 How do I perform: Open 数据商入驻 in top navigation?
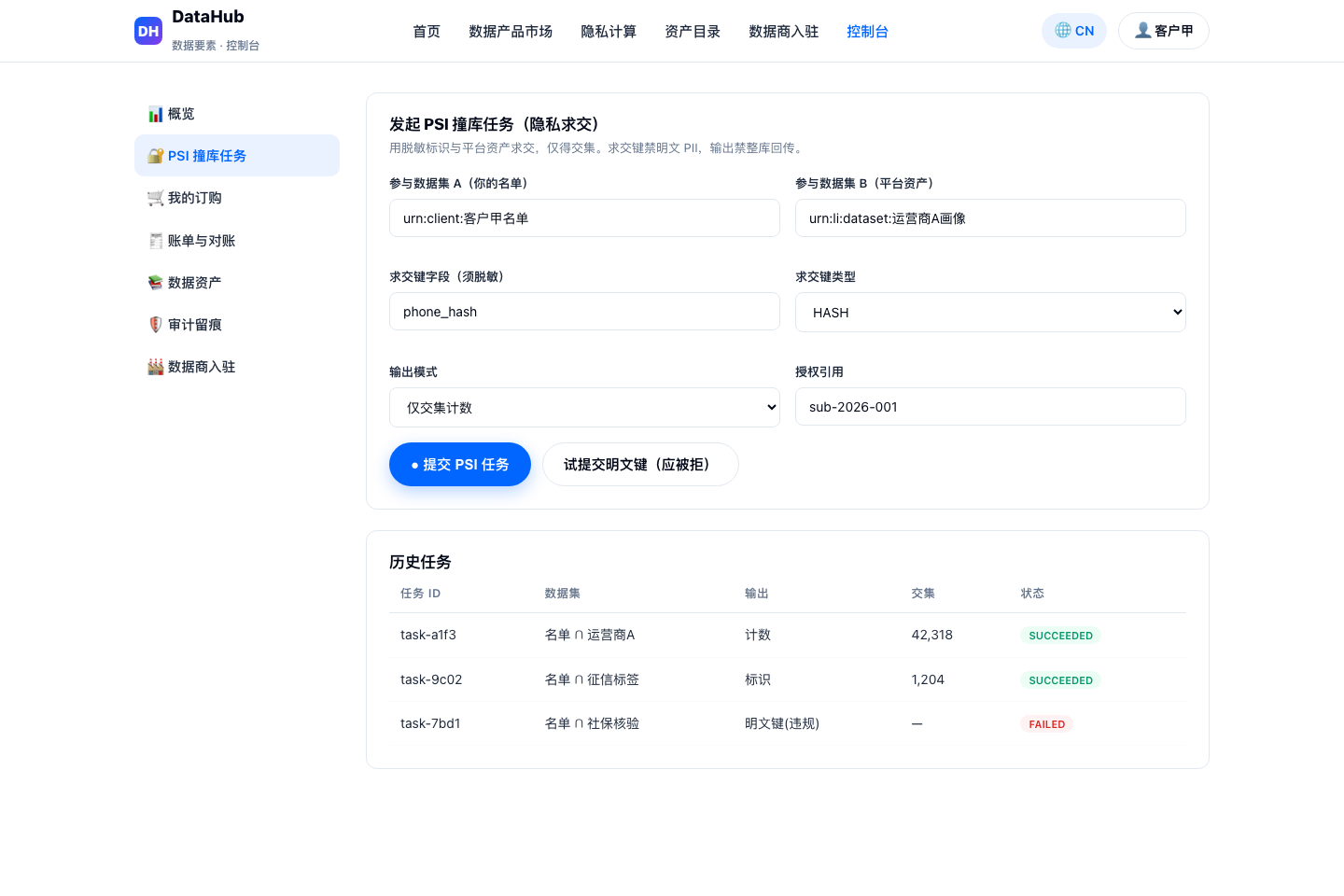784,32
